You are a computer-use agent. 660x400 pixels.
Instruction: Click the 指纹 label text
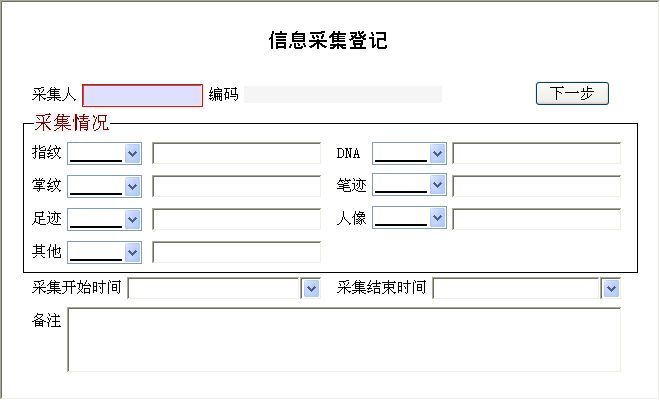click(47, 152)
